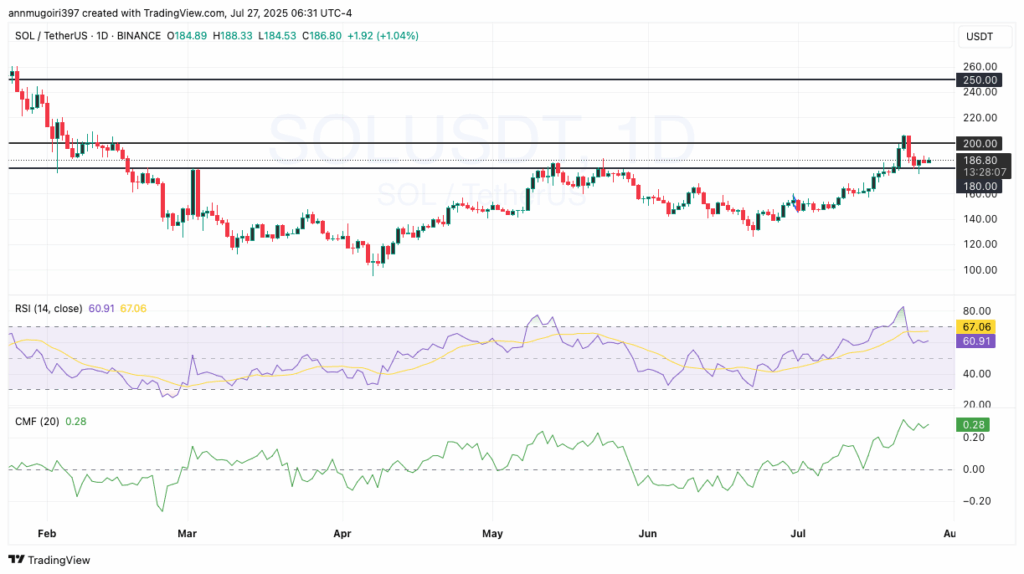The image size is (1024, 574).
Task: Click the 100.00 price axis label
Action: [x=980, y=270]
